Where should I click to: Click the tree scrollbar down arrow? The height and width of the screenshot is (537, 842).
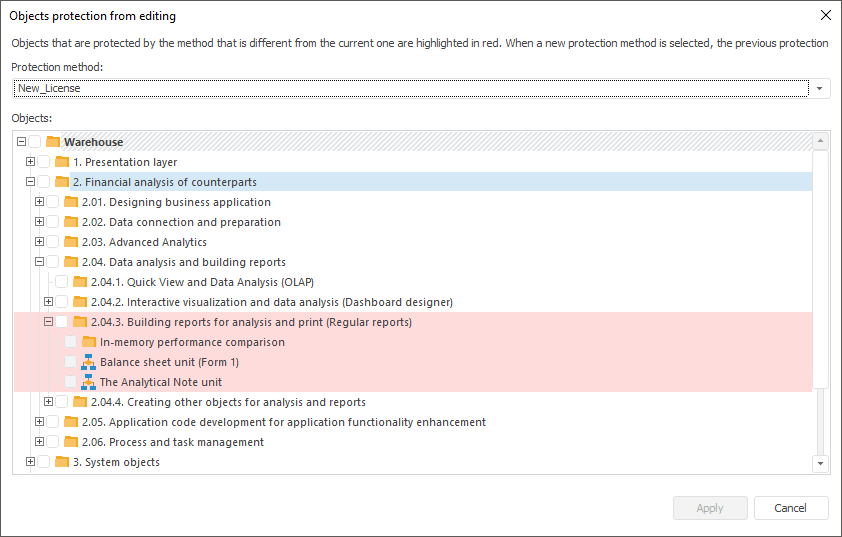[820, 463]
